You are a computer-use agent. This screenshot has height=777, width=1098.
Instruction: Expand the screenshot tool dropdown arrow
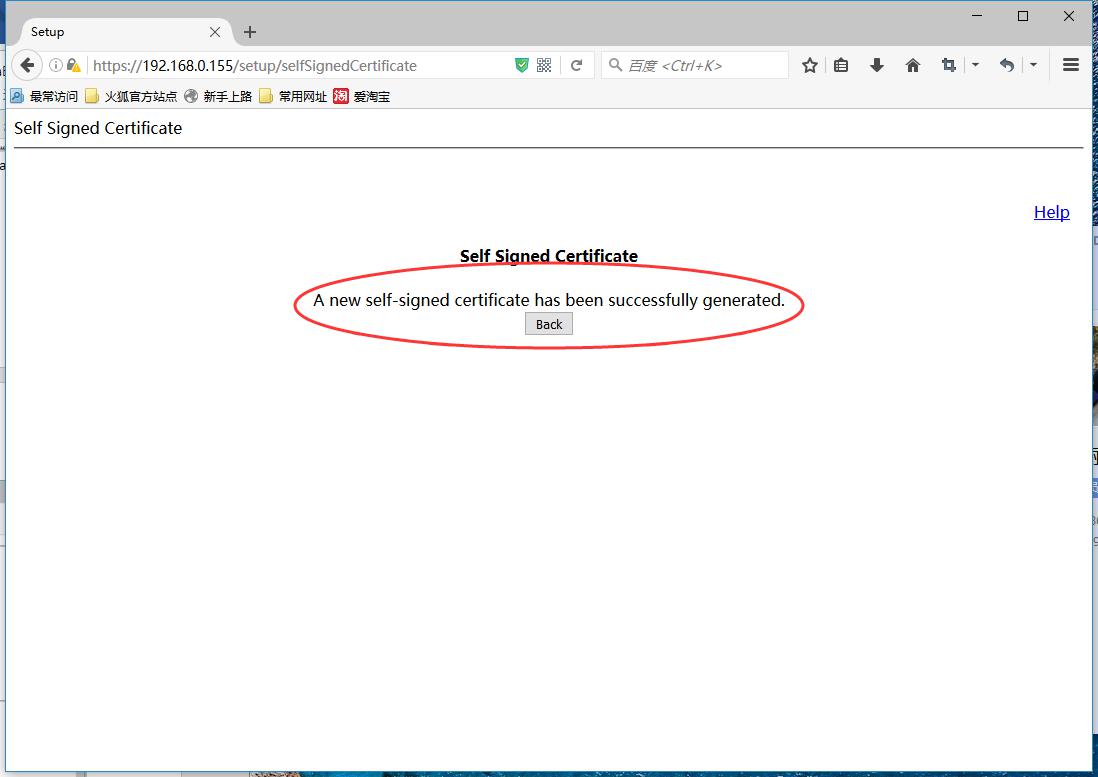click(x=975, y=65)
